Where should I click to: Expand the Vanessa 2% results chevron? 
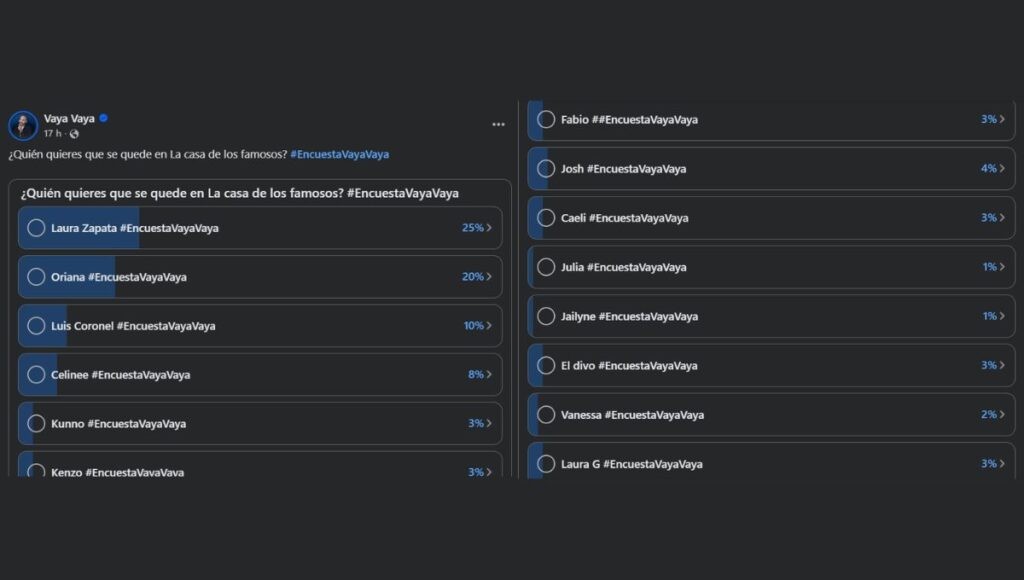click(x=1002, y=415)
